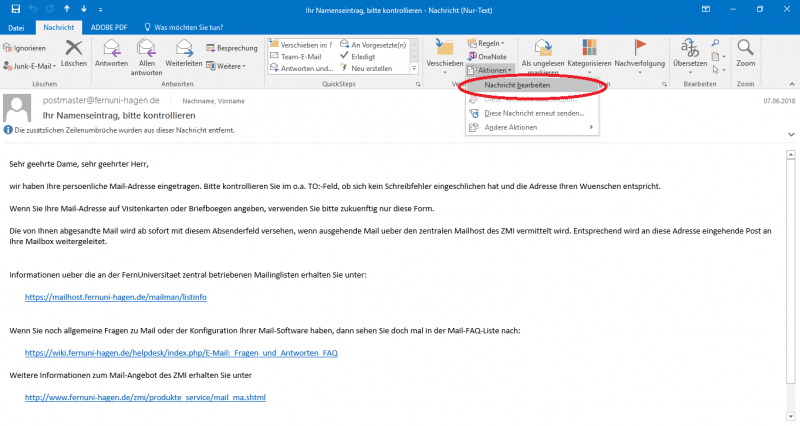This screenshot has width=800, height=426.
Task: Click the Ignorieren button
Action: pyautogui.click(x=24, y=48)
